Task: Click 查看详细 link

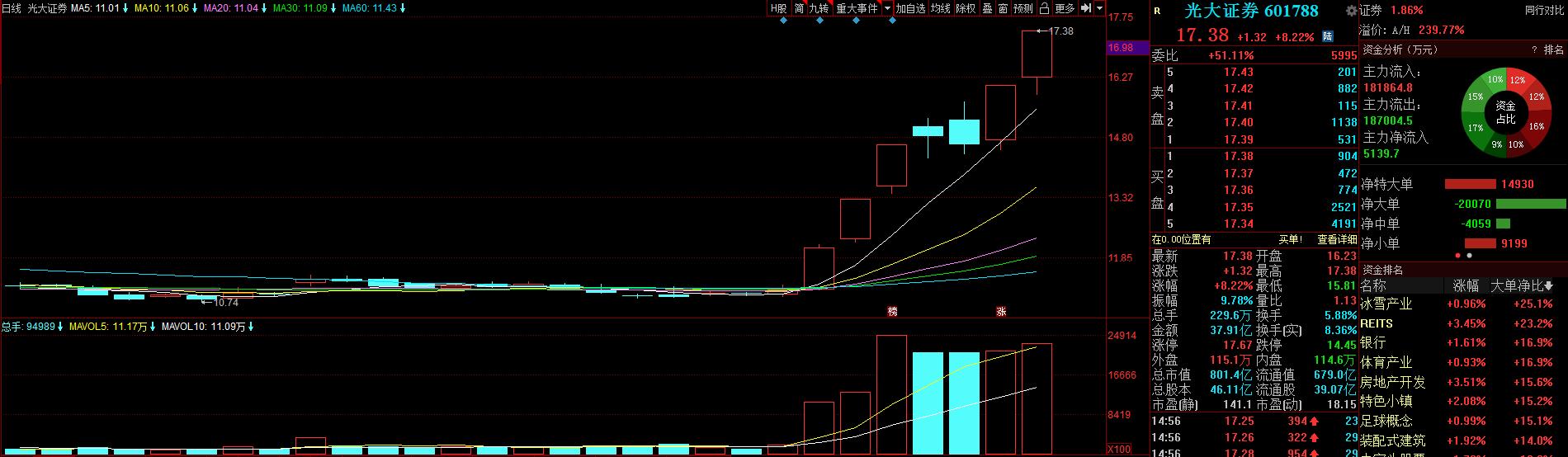Action: click(1337, 239)
